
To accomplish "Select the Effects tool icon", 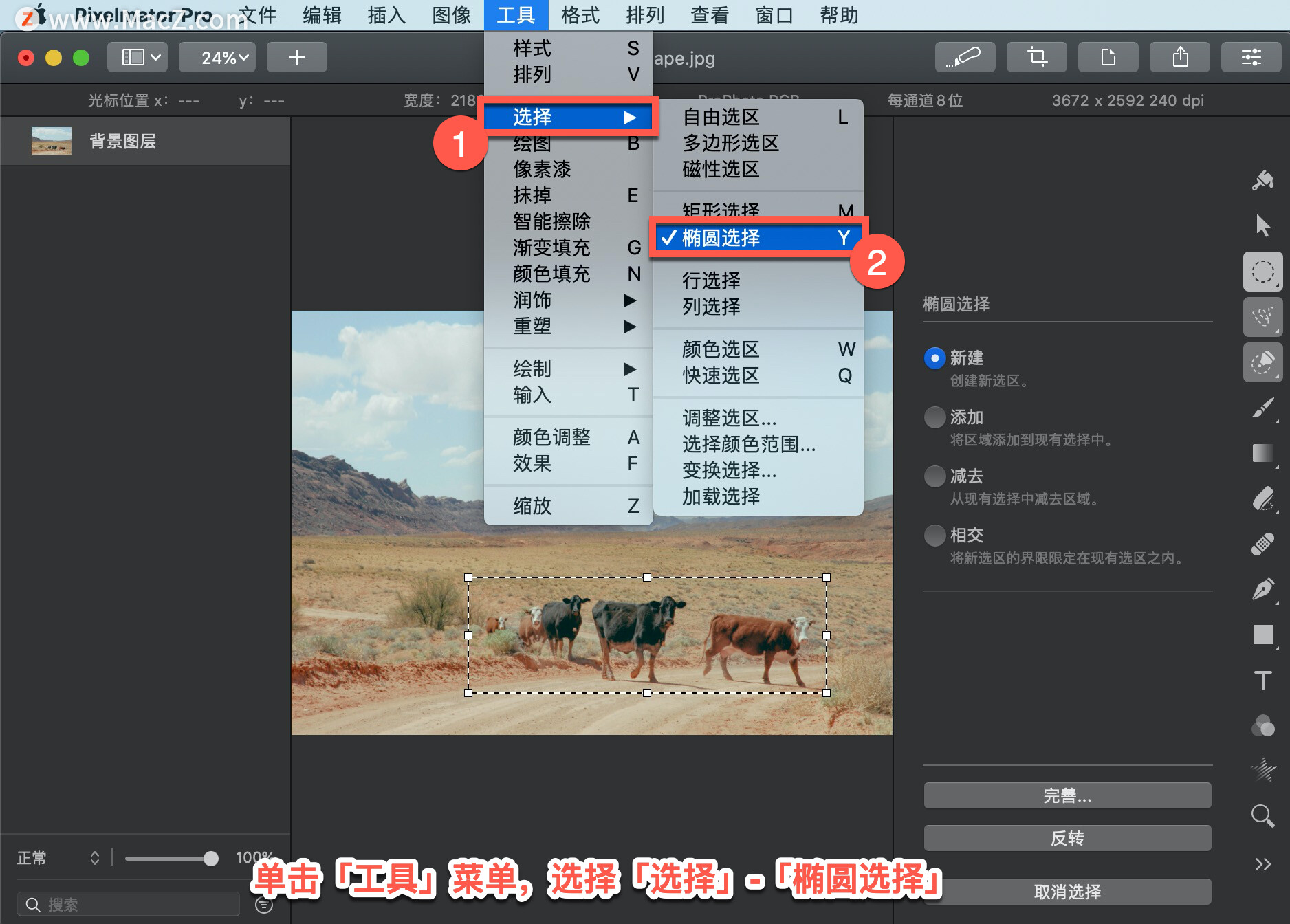I will [x=1262, y=771].
